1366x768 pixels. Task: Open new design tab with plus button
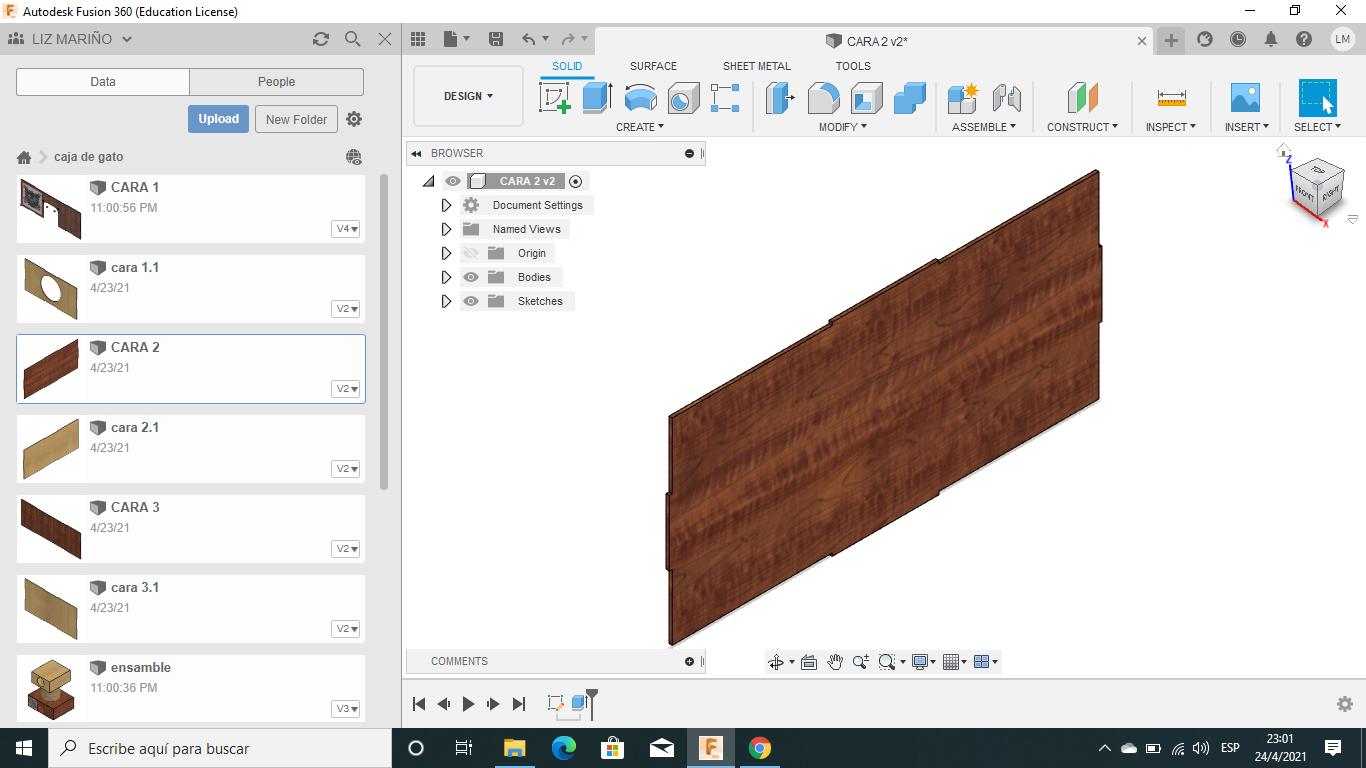point(1171,40)
